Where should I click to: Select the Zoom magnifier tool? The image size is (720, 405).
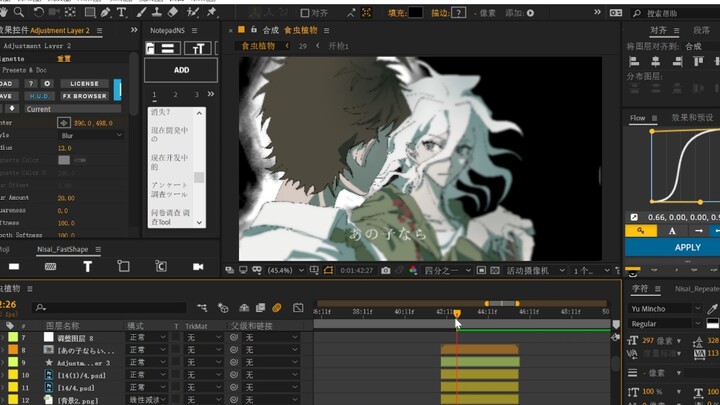(19, 12)
